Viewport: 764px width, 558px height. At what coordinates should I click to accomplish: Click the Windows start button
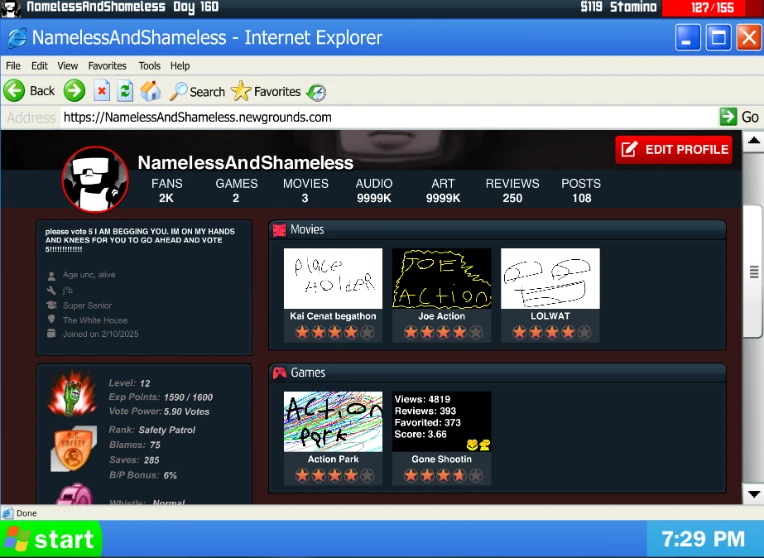tap(50, 540)
